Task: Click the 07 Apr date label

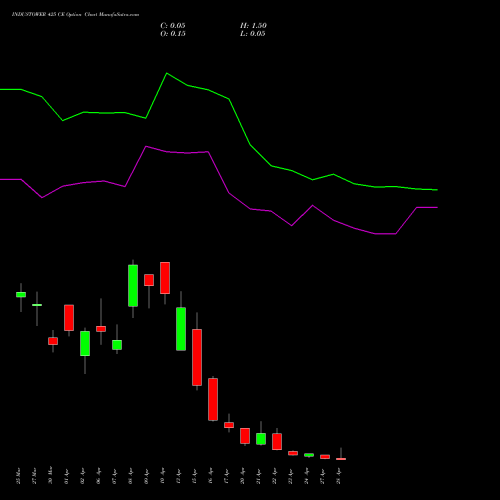Action: (114, 476)
